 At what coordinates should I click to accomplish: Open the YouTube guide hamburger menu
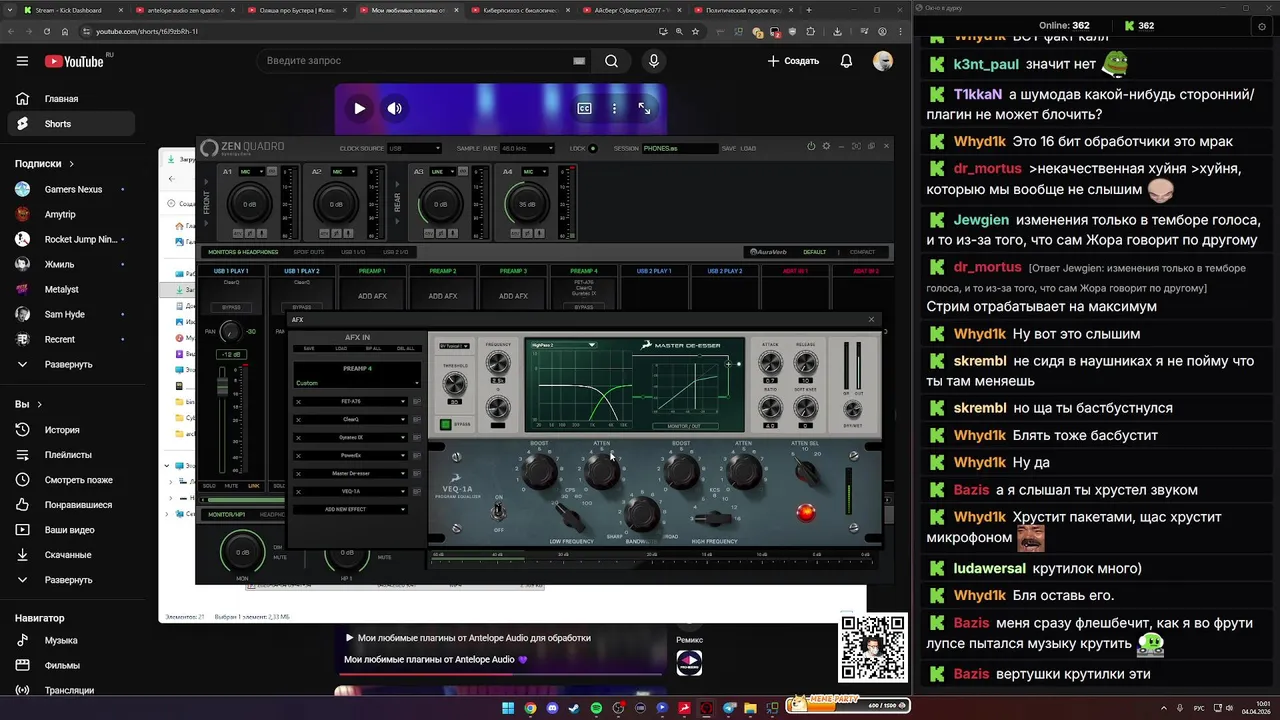(22, 61)
